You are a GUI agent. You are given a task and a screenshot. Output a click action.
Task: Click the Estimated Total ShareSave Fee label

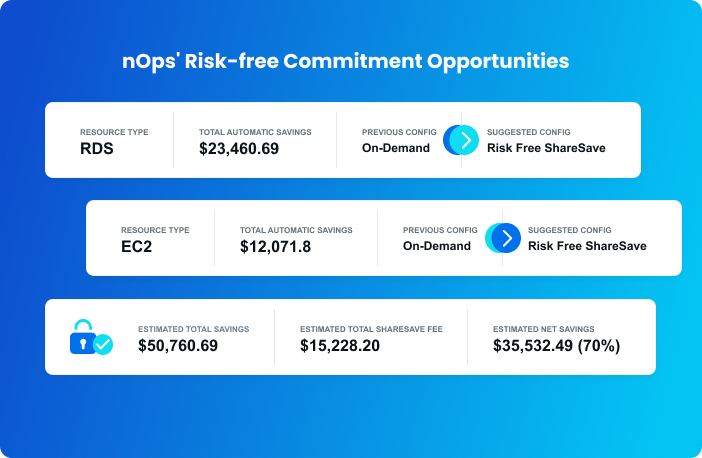coord(371,329)
